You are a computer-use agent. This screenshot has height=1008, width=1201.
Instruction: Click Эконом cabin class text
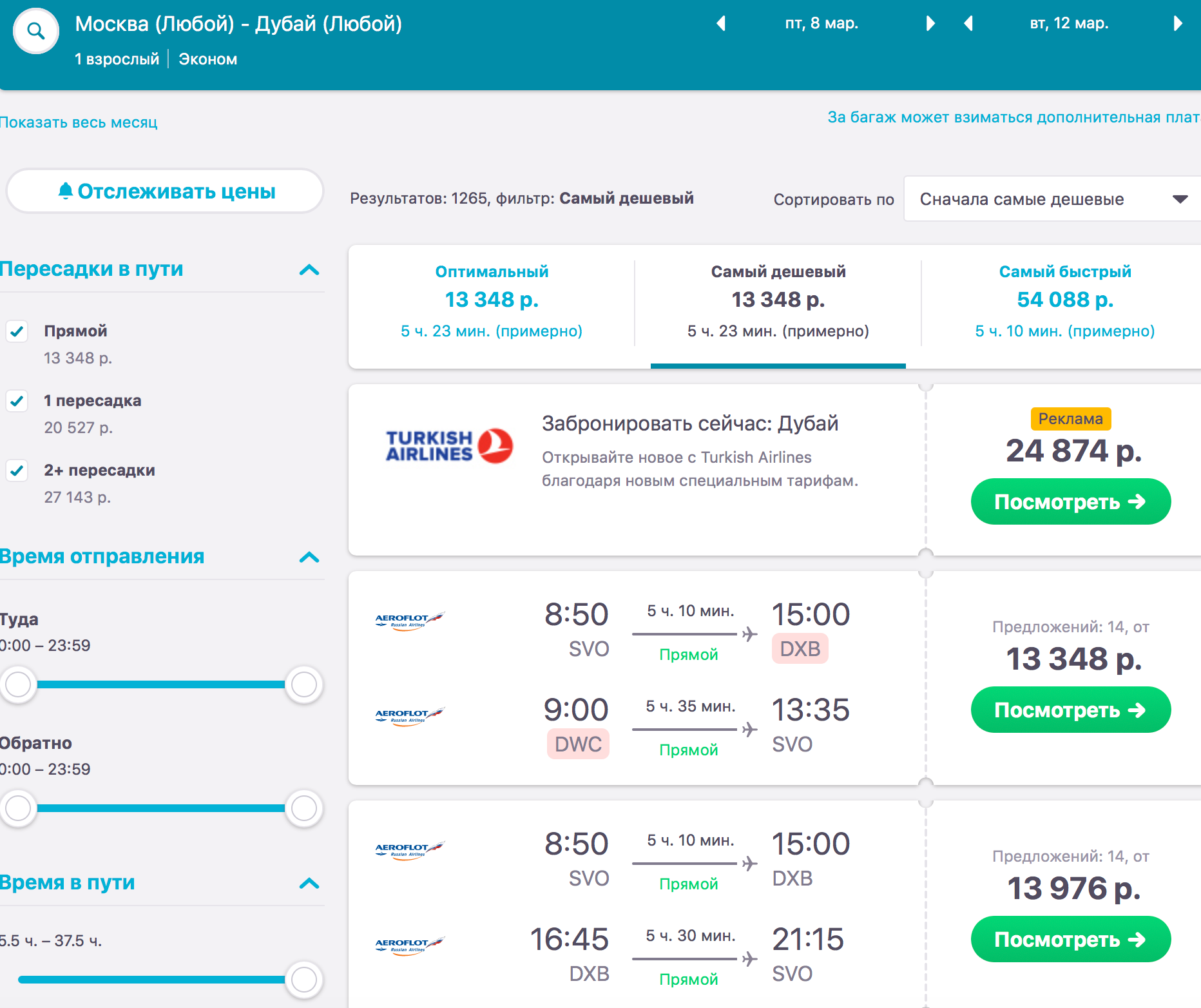pyautogui.click(x=207, y=59)
